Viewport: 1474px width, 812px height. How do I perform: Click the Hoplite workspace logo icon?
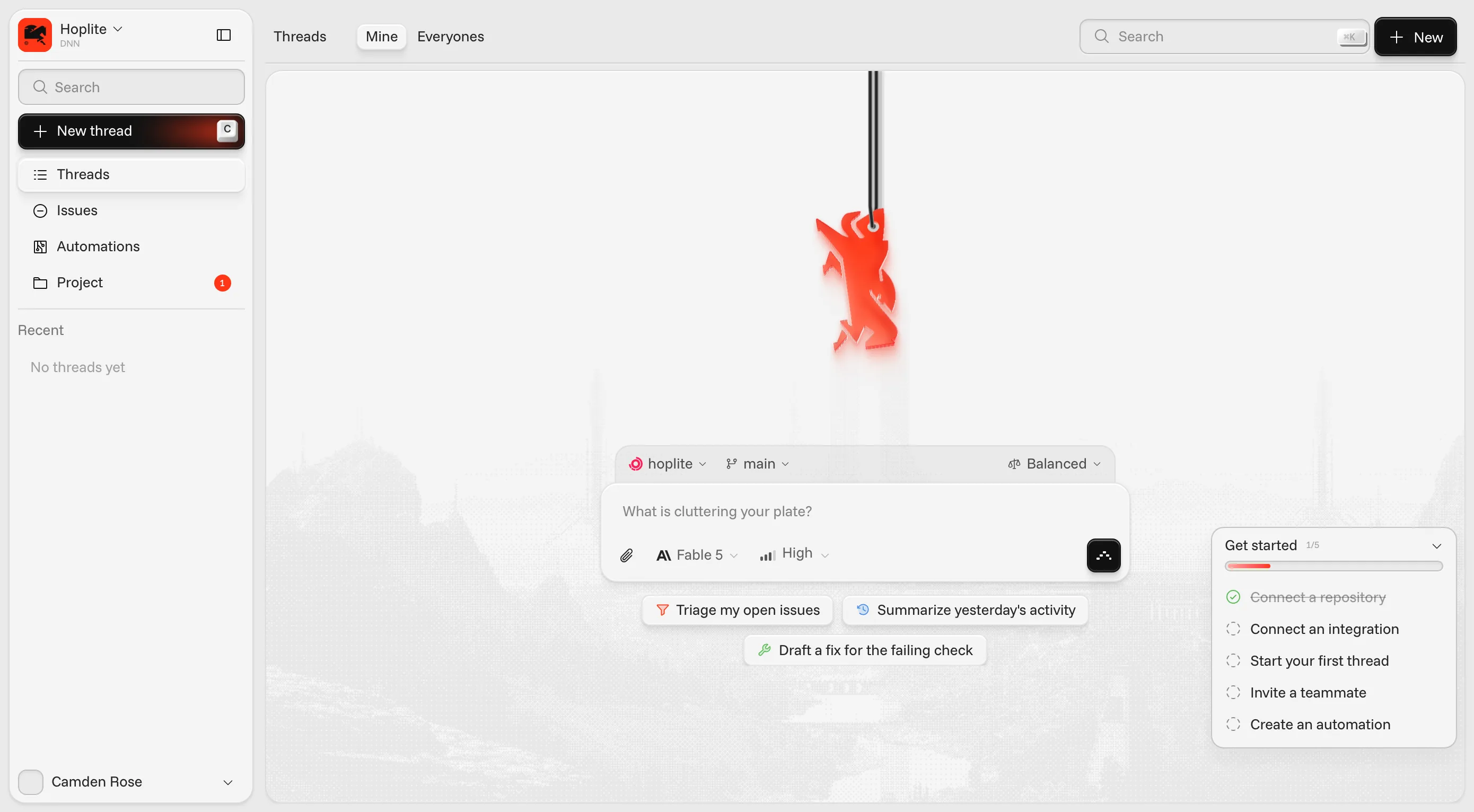point(35,35)
